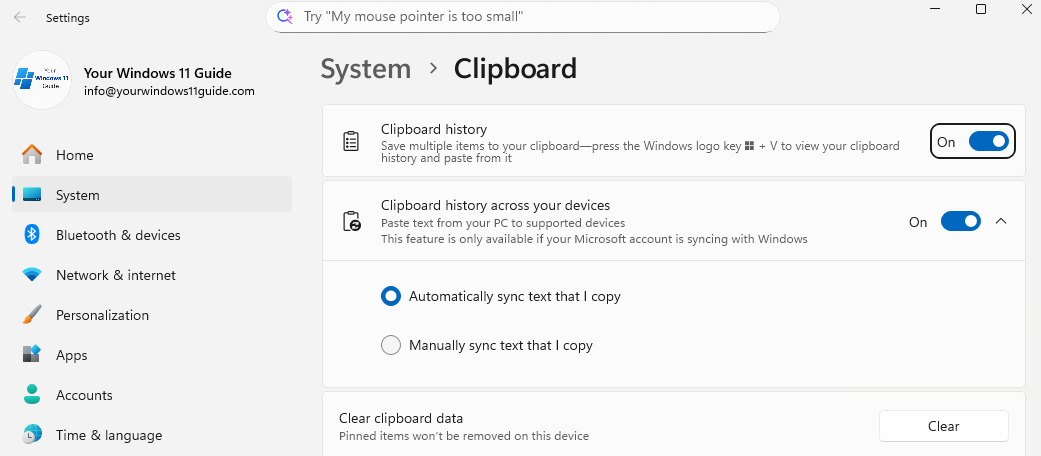Click the Settings search box

pos(522,17)
